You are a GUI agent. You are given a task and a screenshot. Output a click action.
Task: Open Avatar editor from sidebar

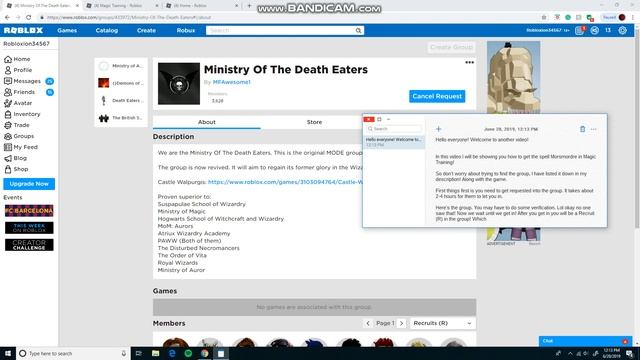(18, 103)
